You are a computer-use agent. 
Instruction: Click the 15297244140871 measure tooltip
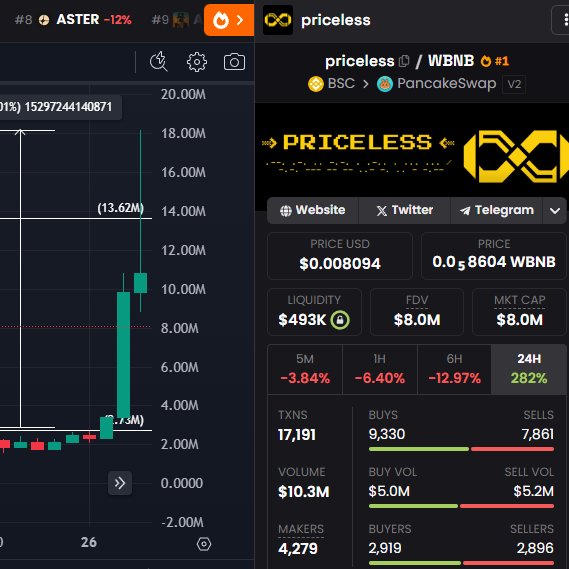61,107
